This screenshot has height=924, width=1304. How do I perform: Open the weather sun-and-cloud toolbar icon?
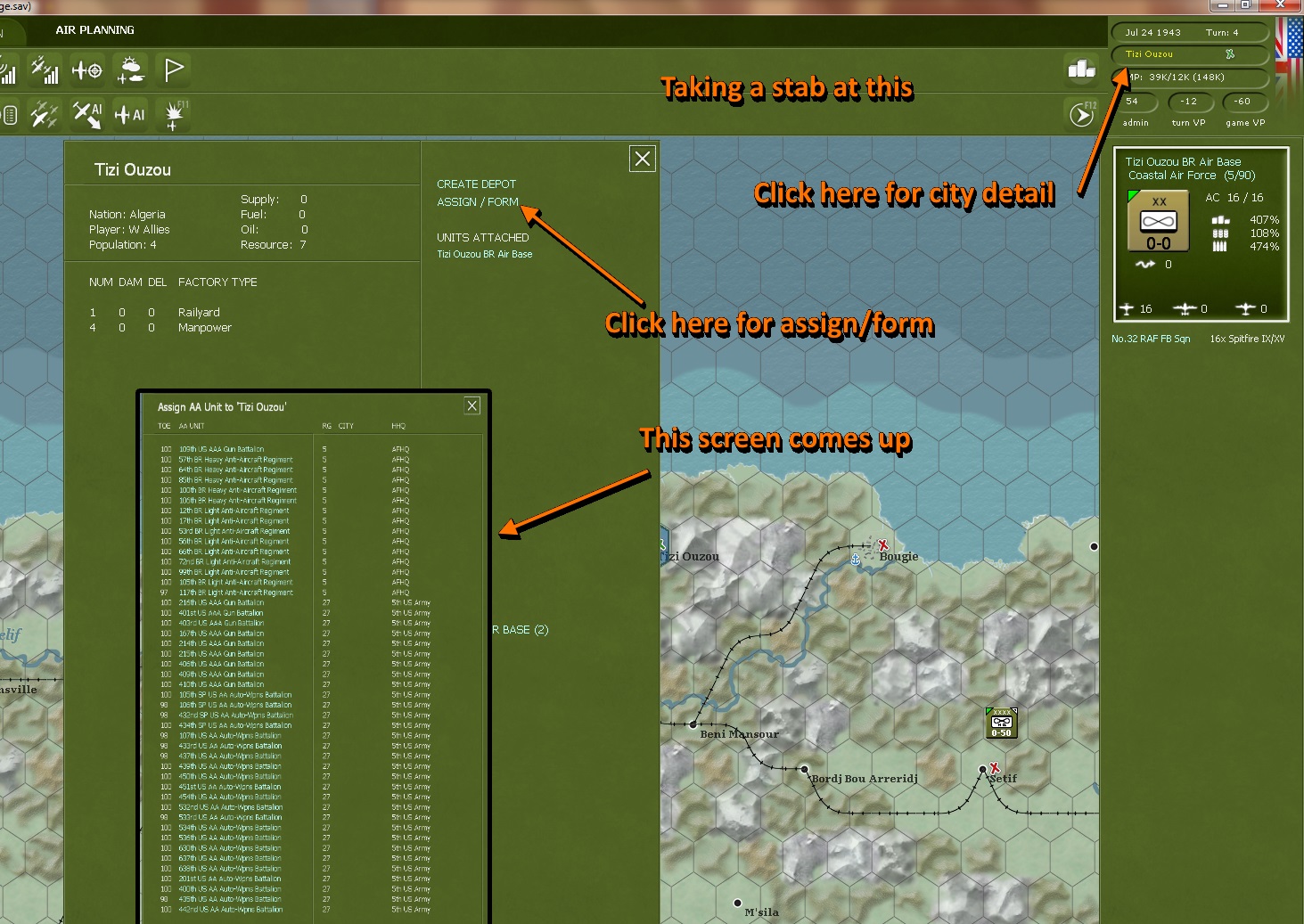tap(131, 70)
